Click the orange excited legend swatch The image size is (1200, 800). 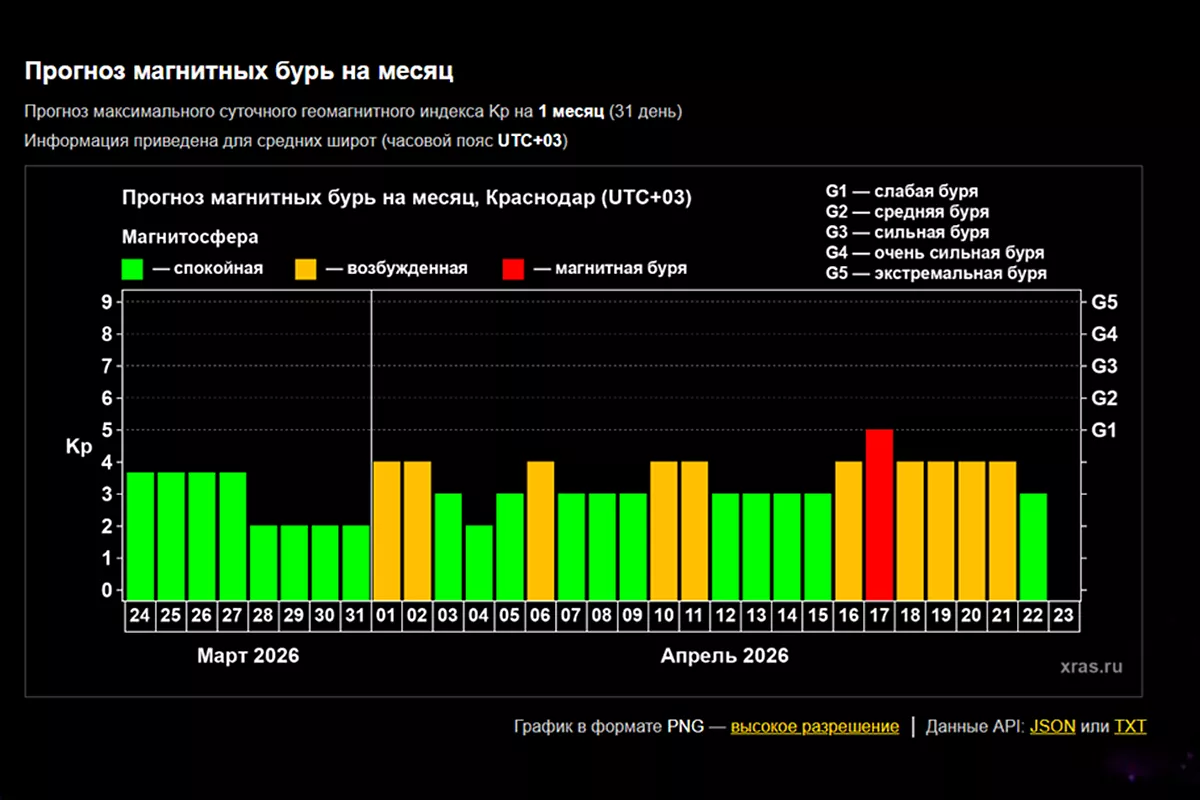click(x=306, y=269)
